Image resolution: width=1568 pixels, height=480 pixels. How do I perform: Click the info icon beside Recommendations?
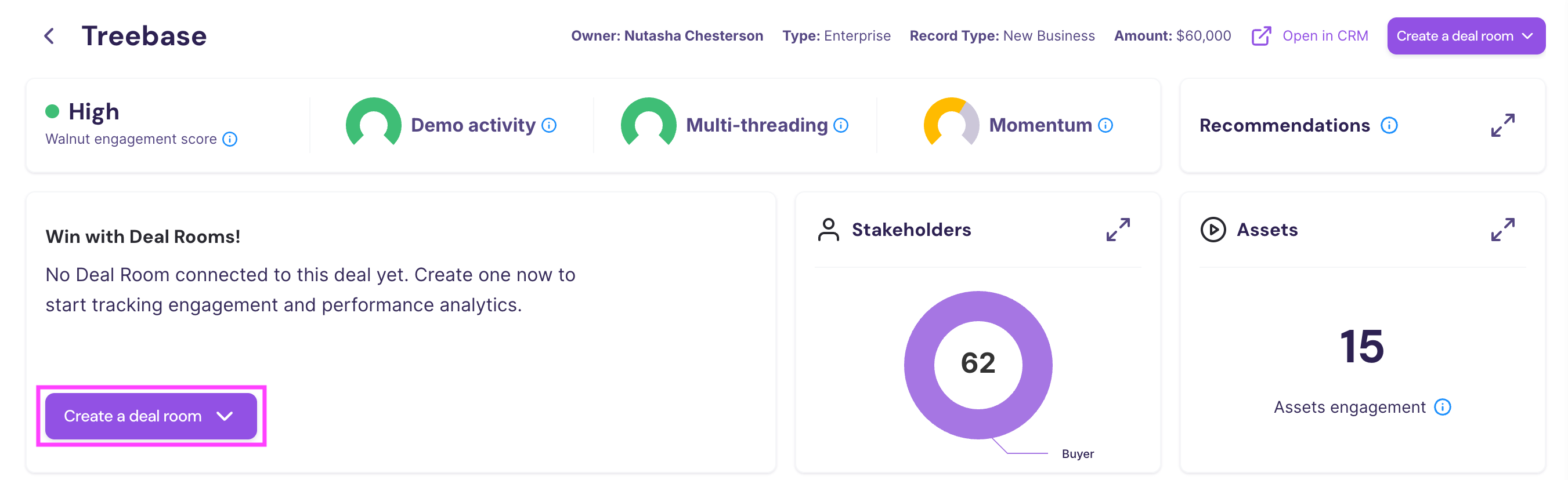1389,125
